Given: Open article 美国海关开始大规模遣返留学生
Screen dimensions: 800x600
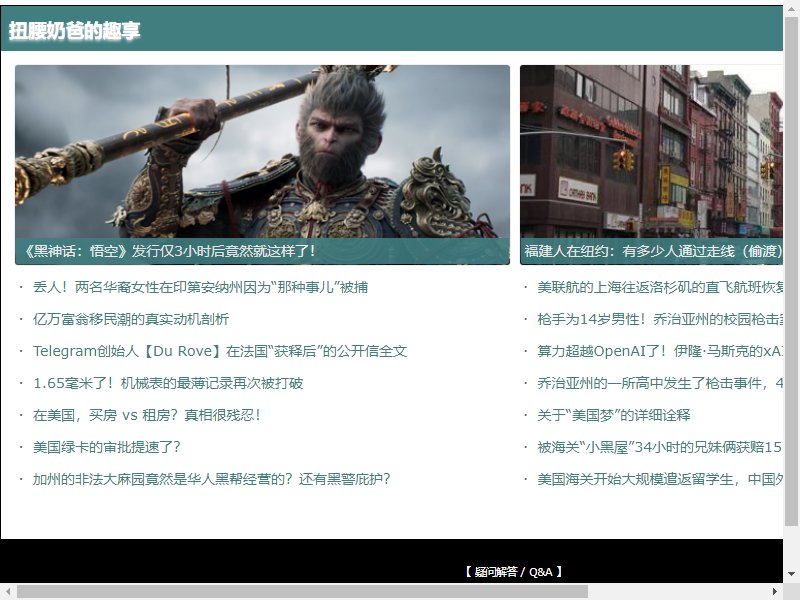Looking at the screenshot, I should click(x=660, y=479).
